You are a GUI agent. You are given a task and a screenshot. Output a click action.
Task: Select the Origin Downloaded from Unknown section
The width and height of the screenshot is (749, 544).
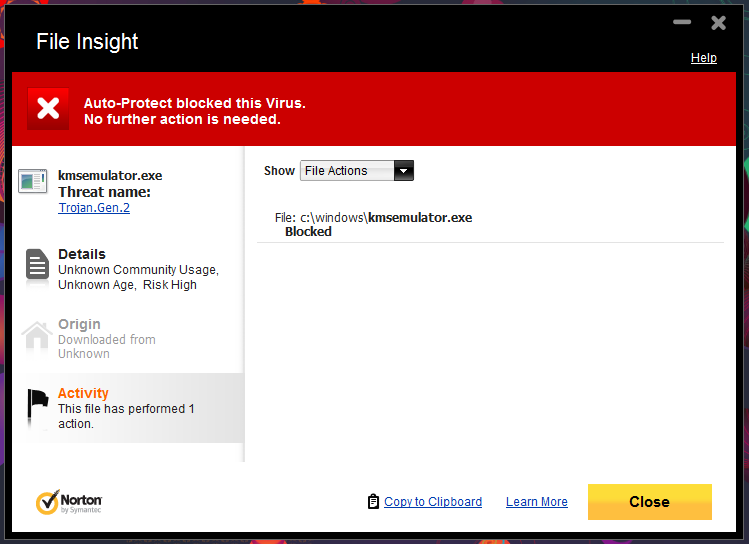click(x=129, y=339)
